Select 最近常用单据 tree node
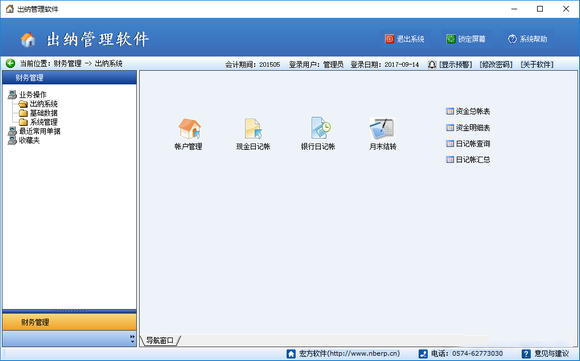Image resolution: width=580 pixels, height=361 pixels. click(x=40, y=131)
